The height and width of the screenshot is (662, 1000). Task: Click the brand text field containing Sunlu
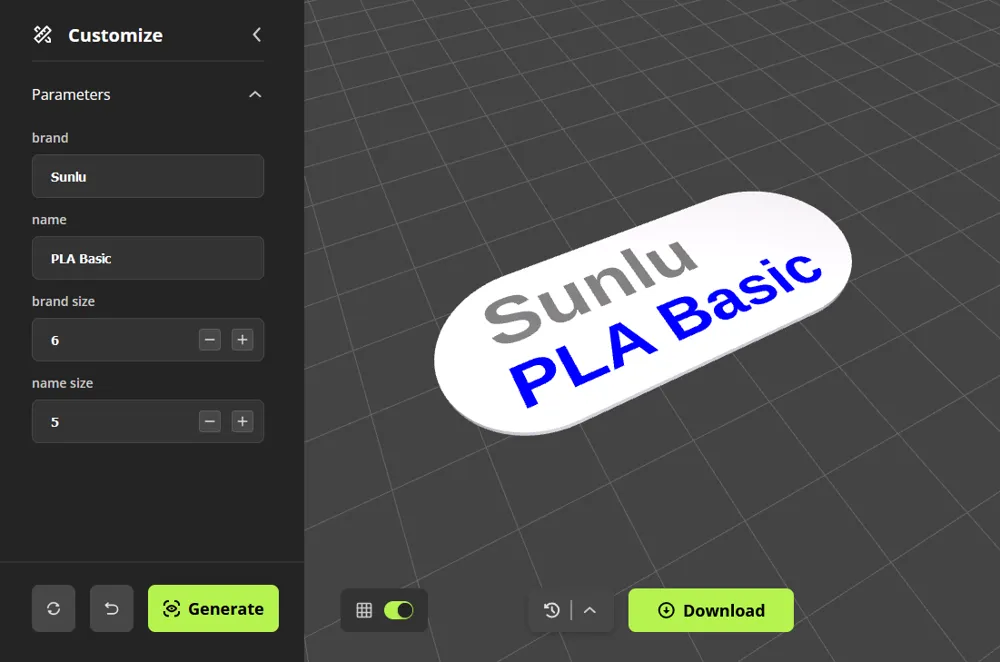[x=148, y=176]
